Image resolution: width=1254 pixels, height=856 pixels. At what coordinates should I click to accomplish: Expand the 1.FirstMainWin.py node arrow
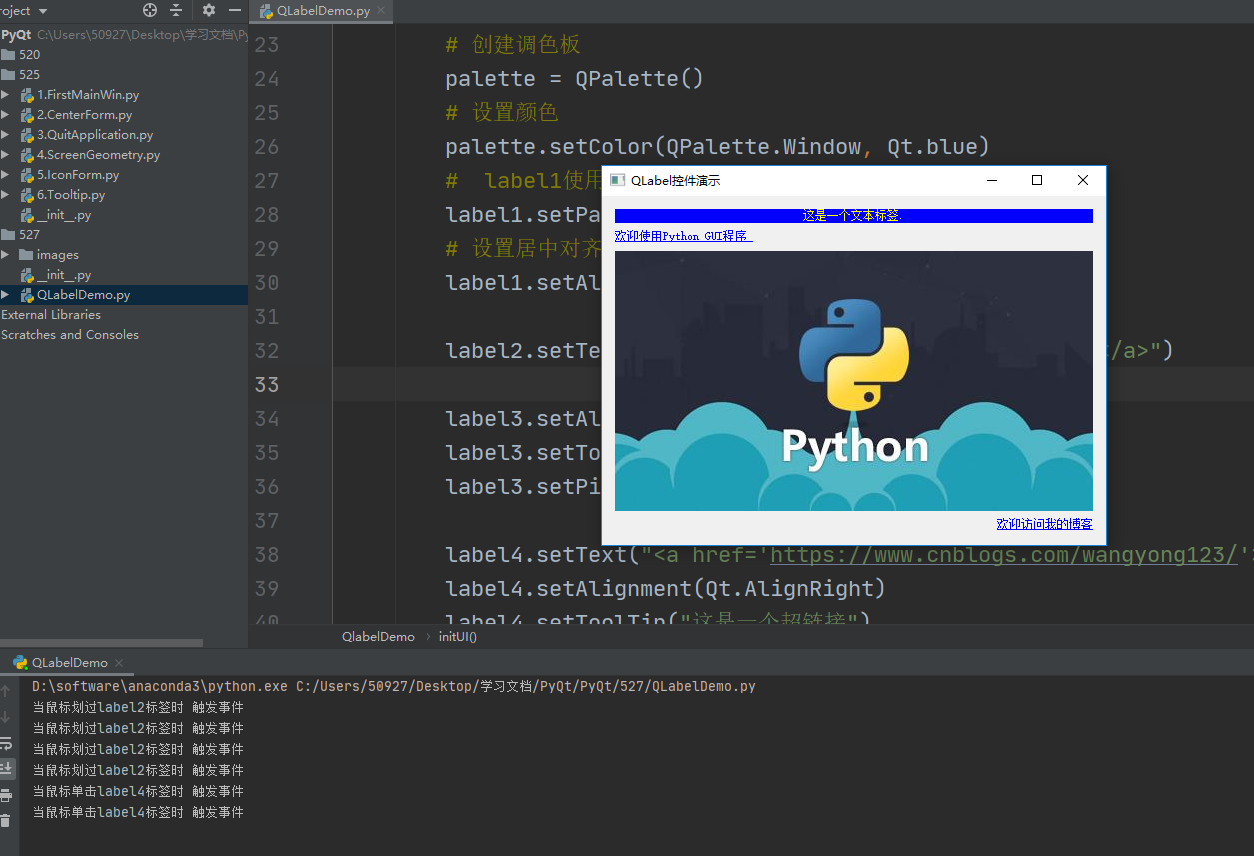[x=5, y=95]
